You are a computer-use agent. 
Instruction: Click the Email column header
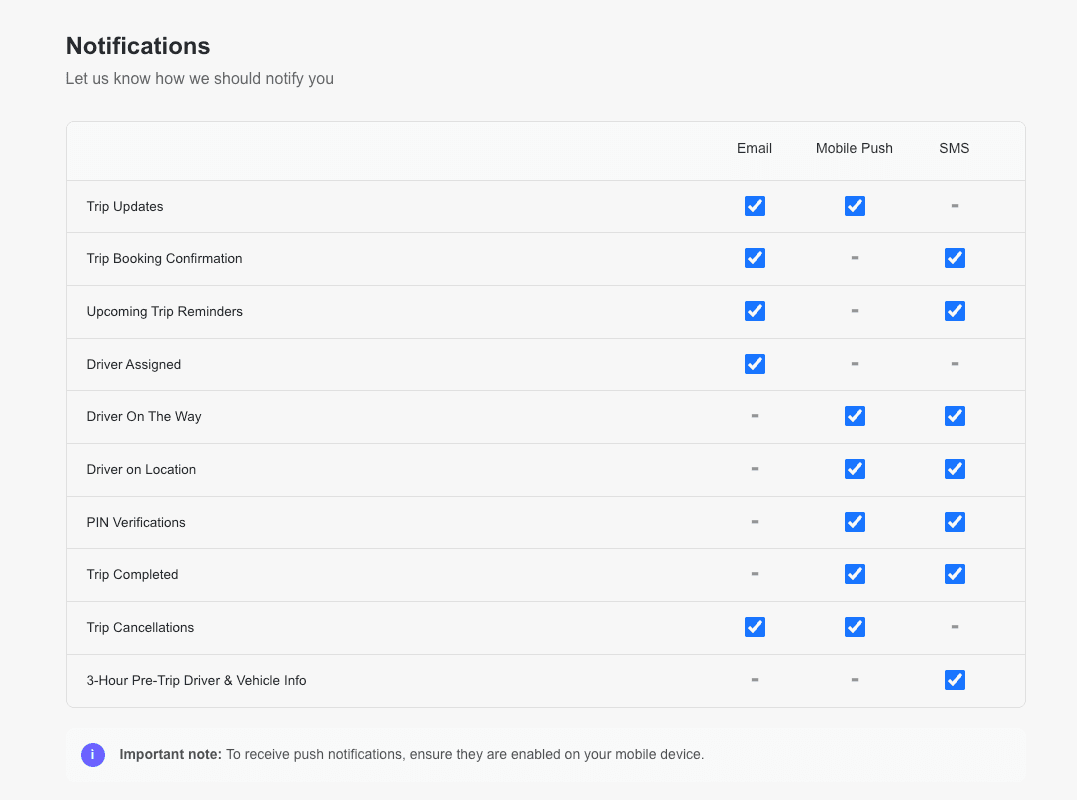[754, 148]
